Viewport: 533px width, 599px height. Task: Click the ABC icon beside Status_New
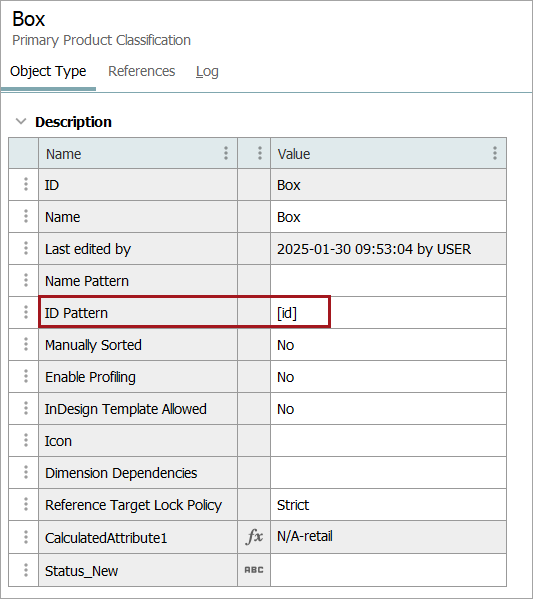254,570
